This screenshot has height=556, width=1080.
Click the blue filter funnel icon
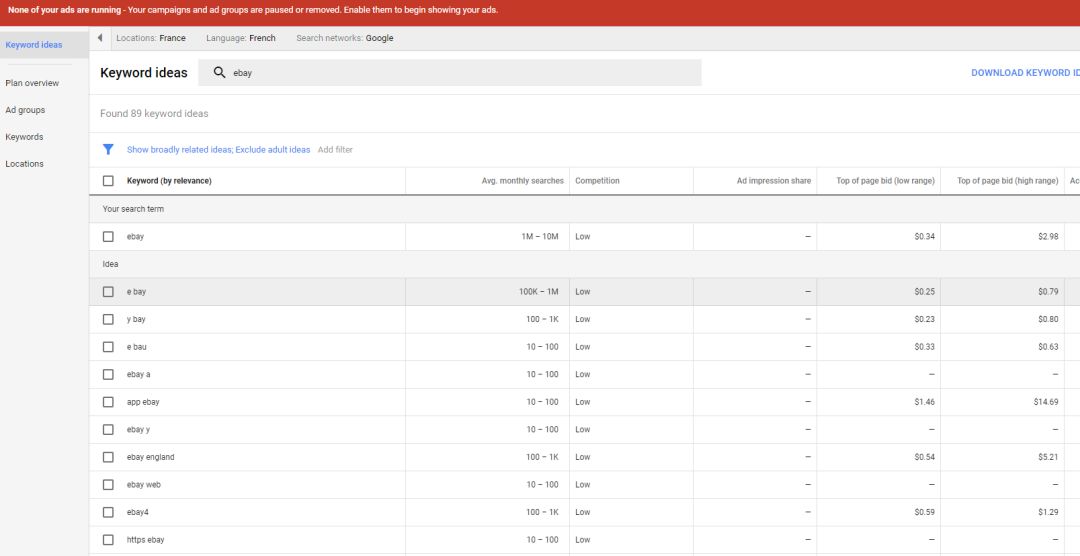click(x=108, y=150)
